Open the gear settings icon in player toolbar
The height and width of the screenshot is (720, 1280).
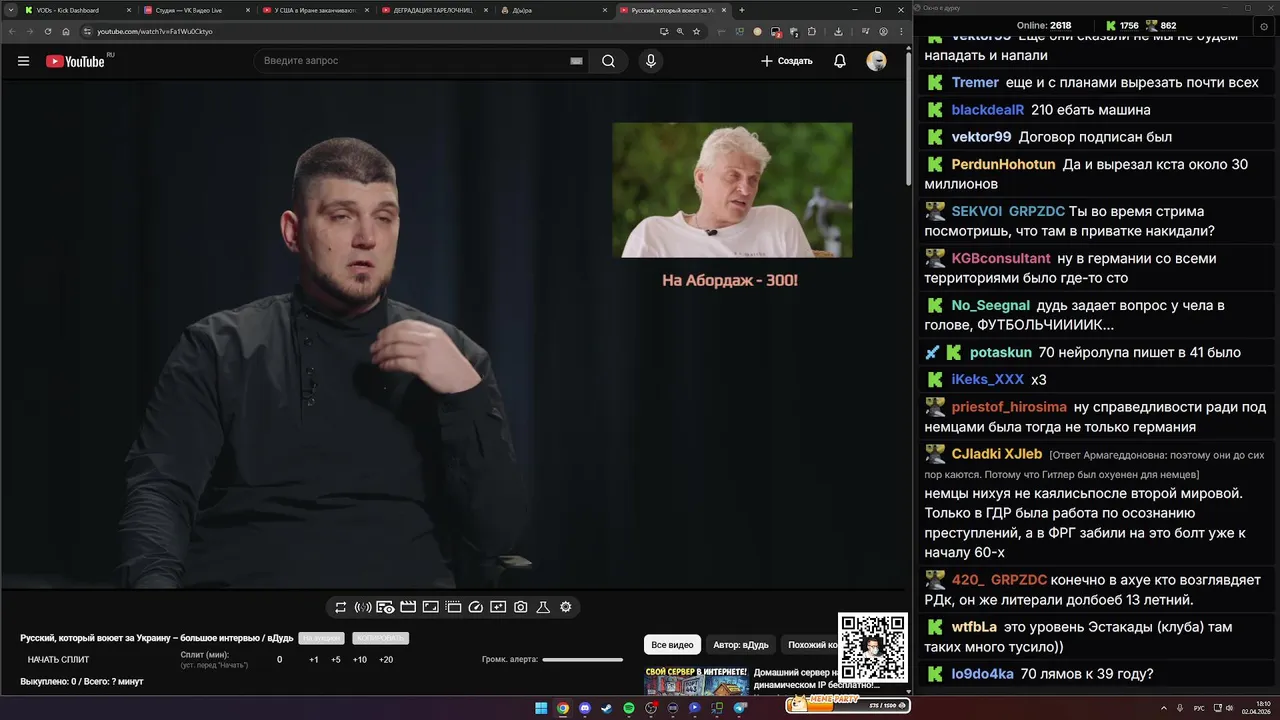click(x=566, y=607)
